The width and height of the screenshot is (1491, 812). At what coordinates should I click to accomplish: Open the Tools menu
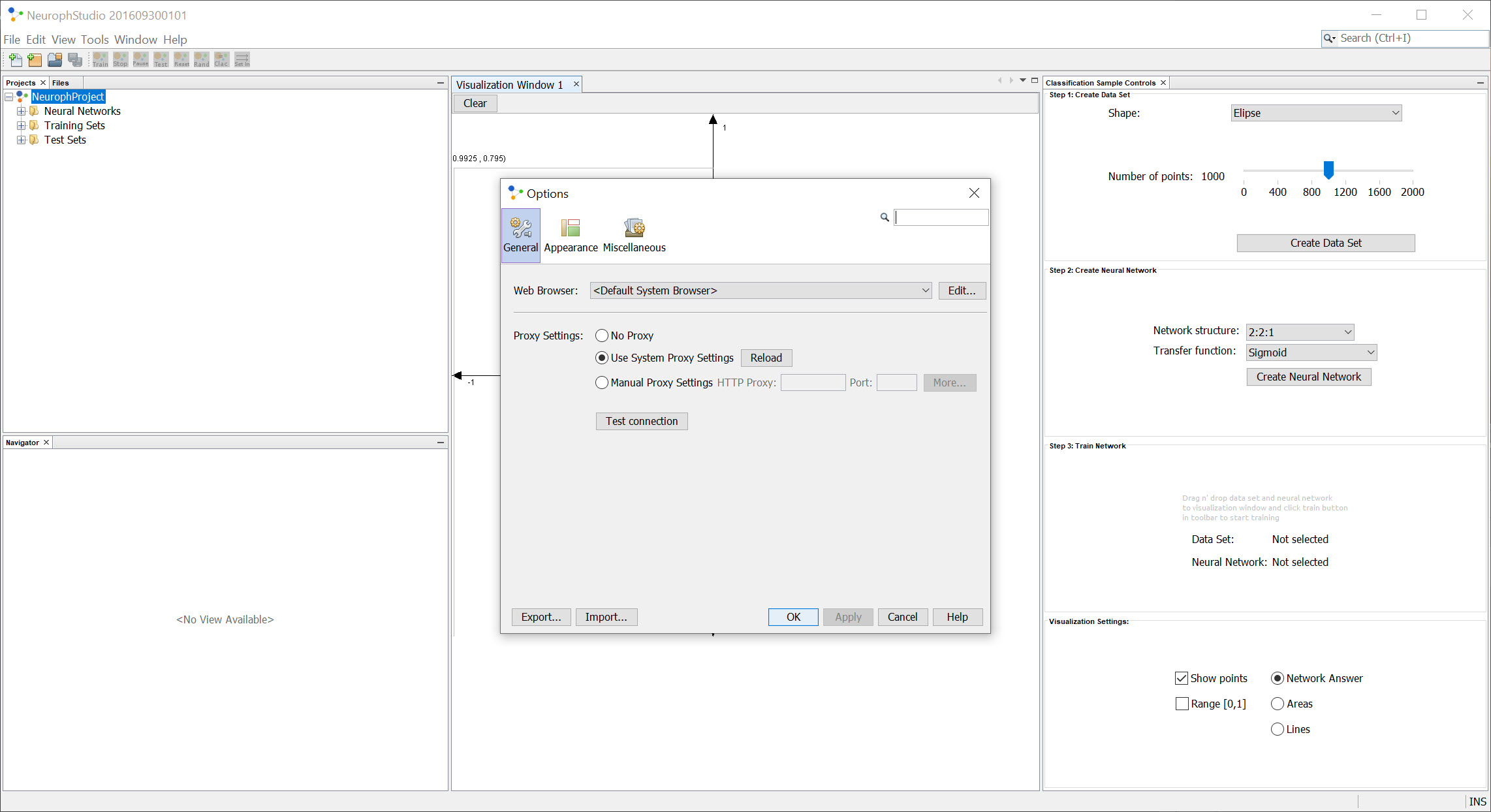click(95, 40)
